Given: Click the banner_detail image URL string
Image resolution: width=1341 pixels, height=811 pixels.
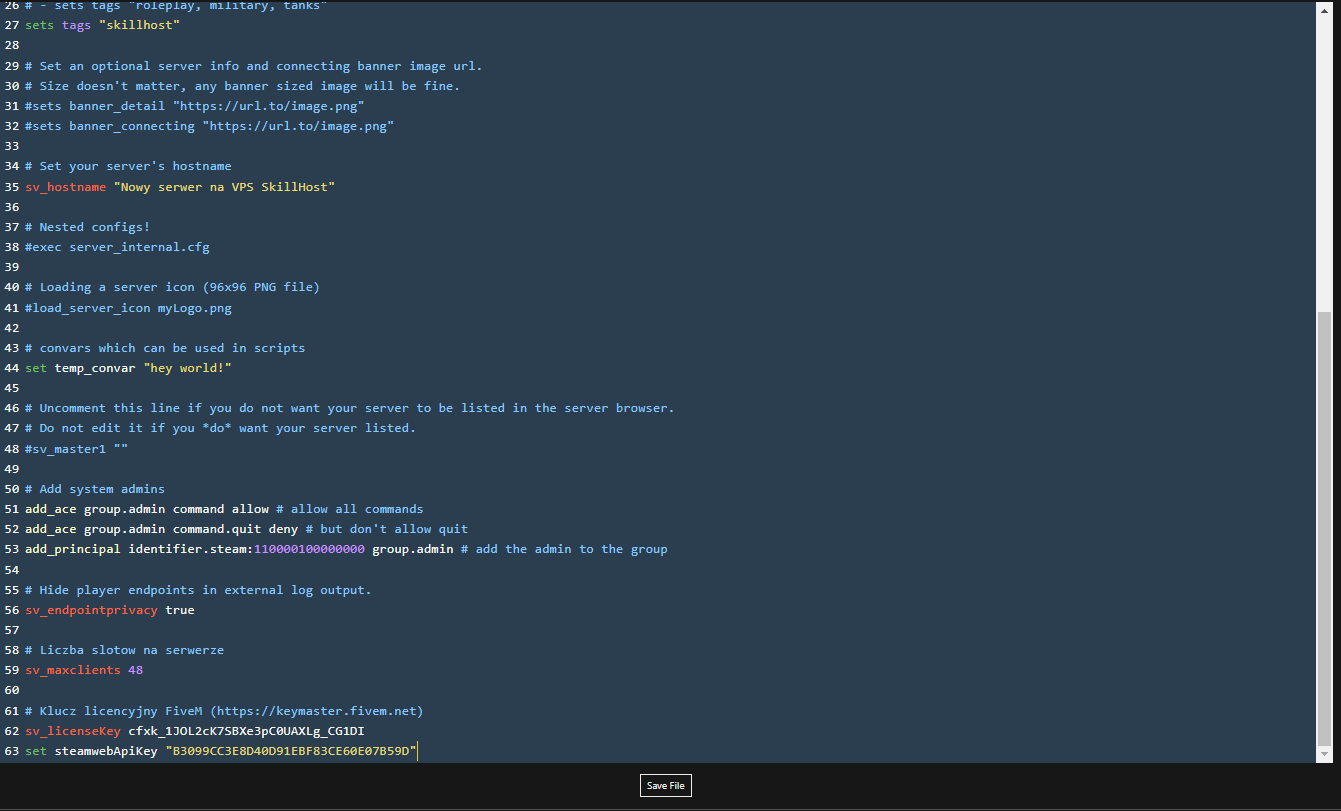Looking at the screenshot, I should (268, 106).
